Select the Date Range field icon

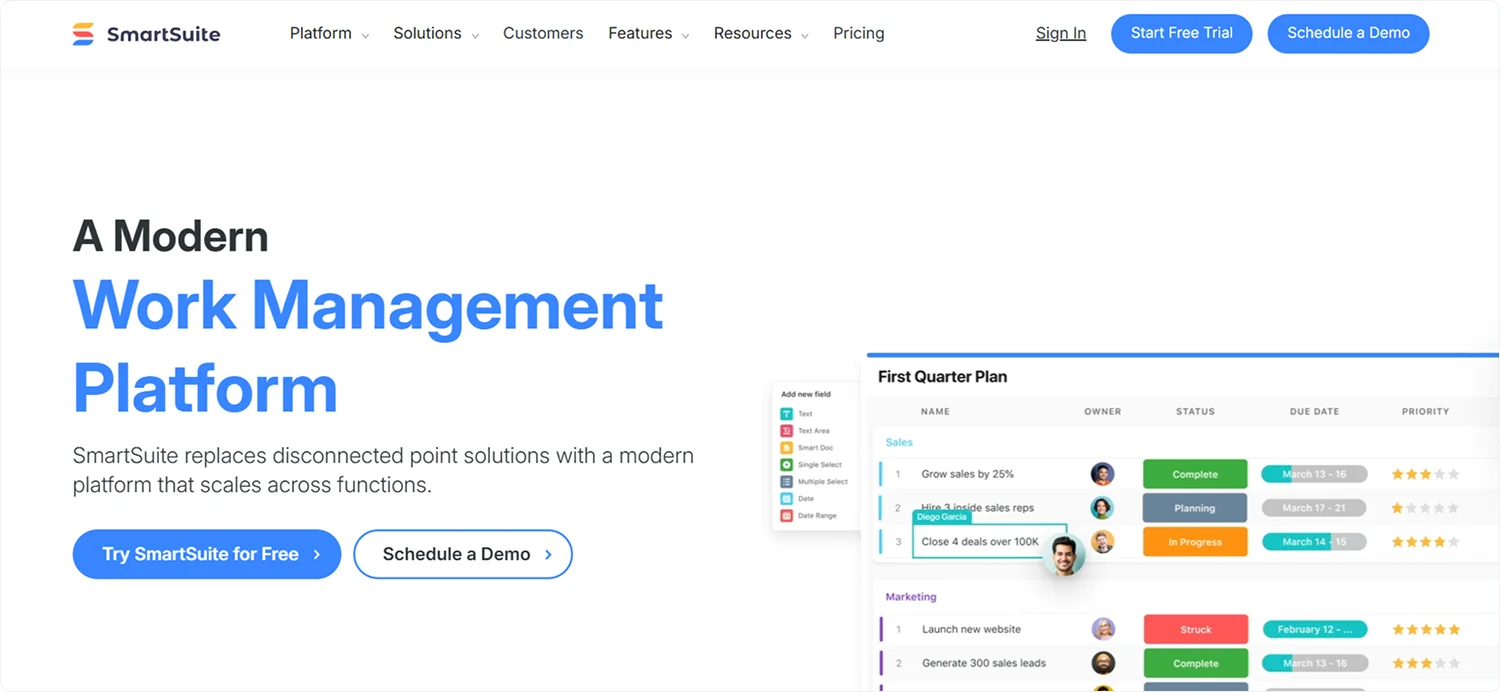tap(786, 516)
